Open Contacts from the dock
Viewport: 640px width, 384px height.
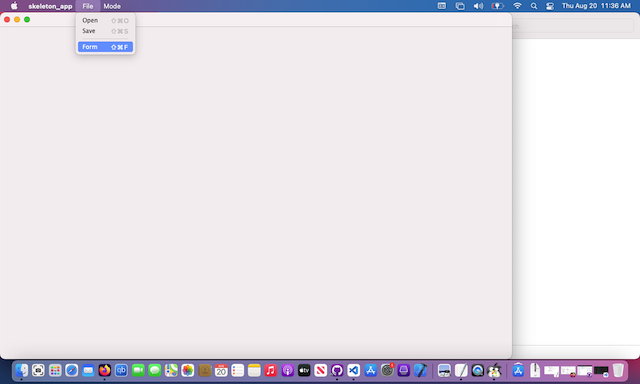click(x=204, y=371)
